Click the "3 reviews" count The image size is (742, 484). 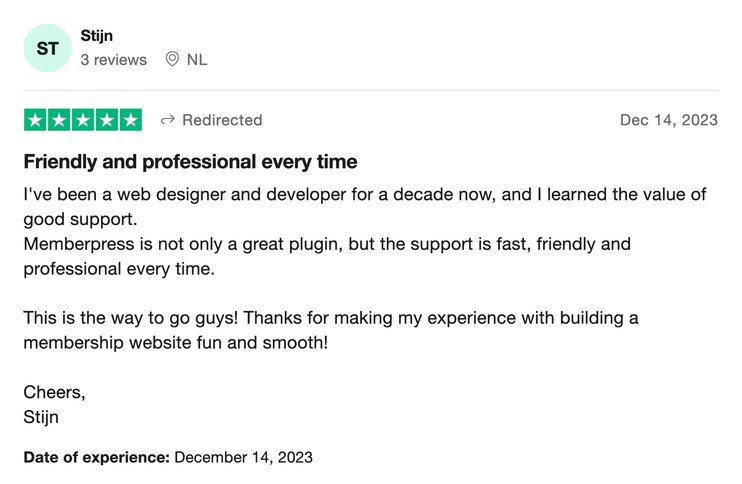tap(113, 60)
